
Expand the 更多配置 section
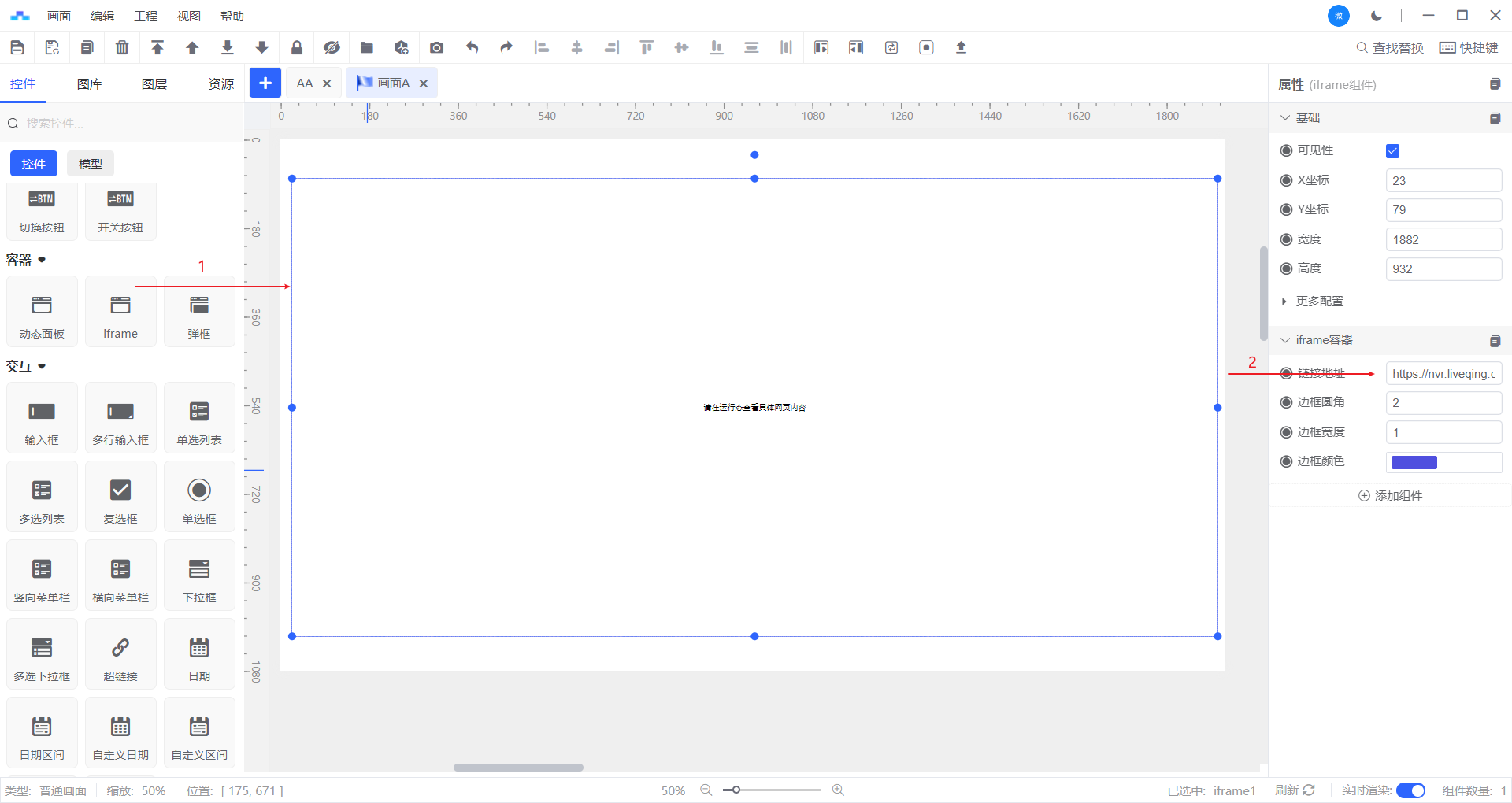click(1319, 302)
